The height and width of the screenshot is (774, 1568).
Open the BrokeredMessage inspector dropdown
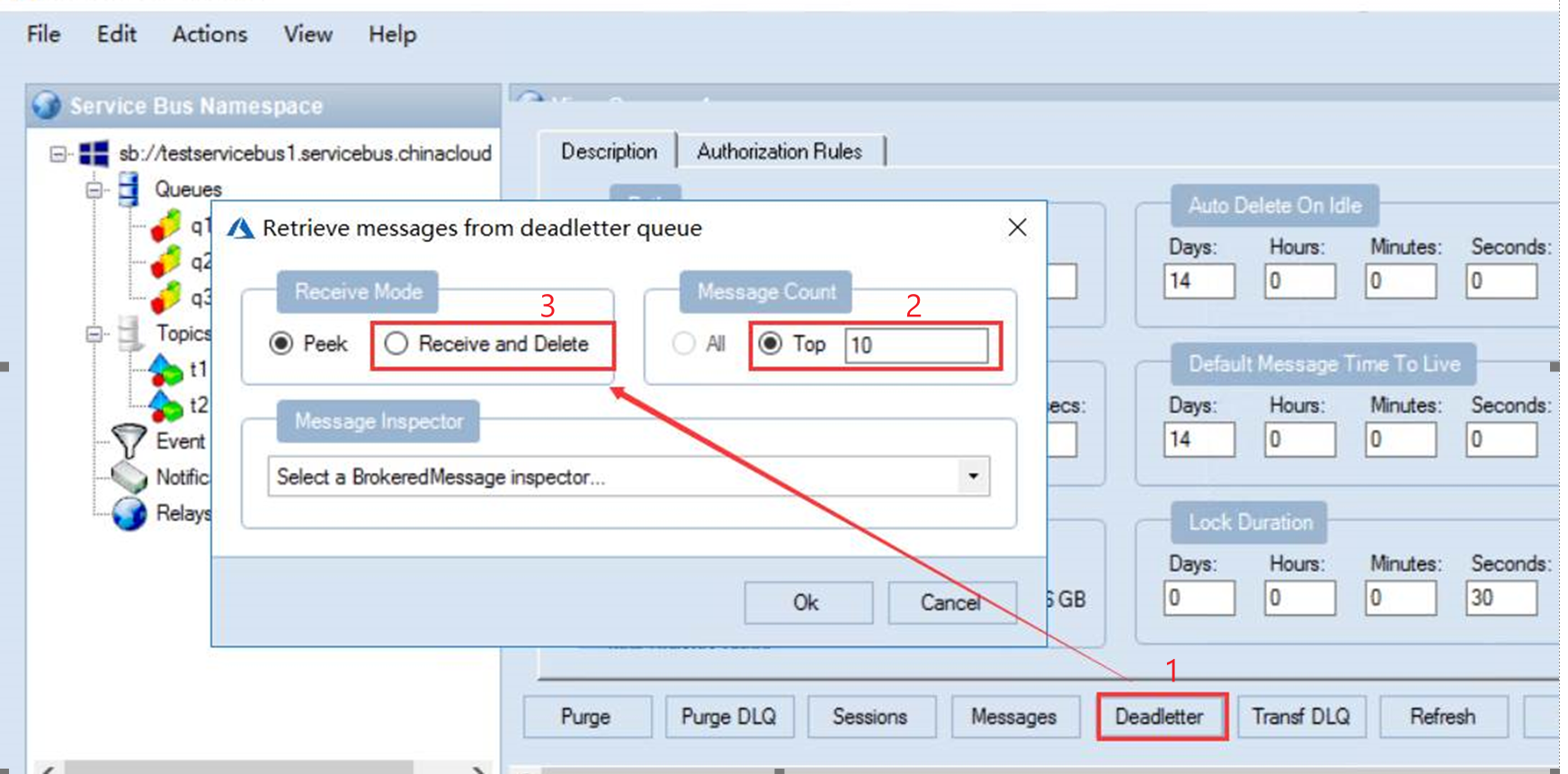point(973,476)
